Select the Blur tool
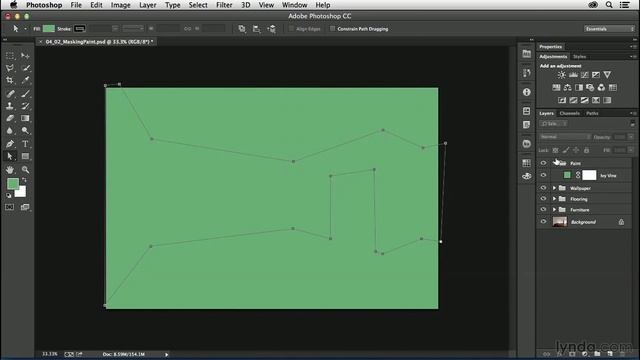 (x=10, y=131)
